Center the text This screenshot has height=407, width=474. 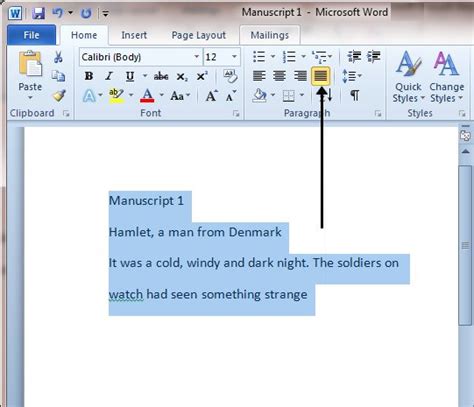[x=279, y=76]
